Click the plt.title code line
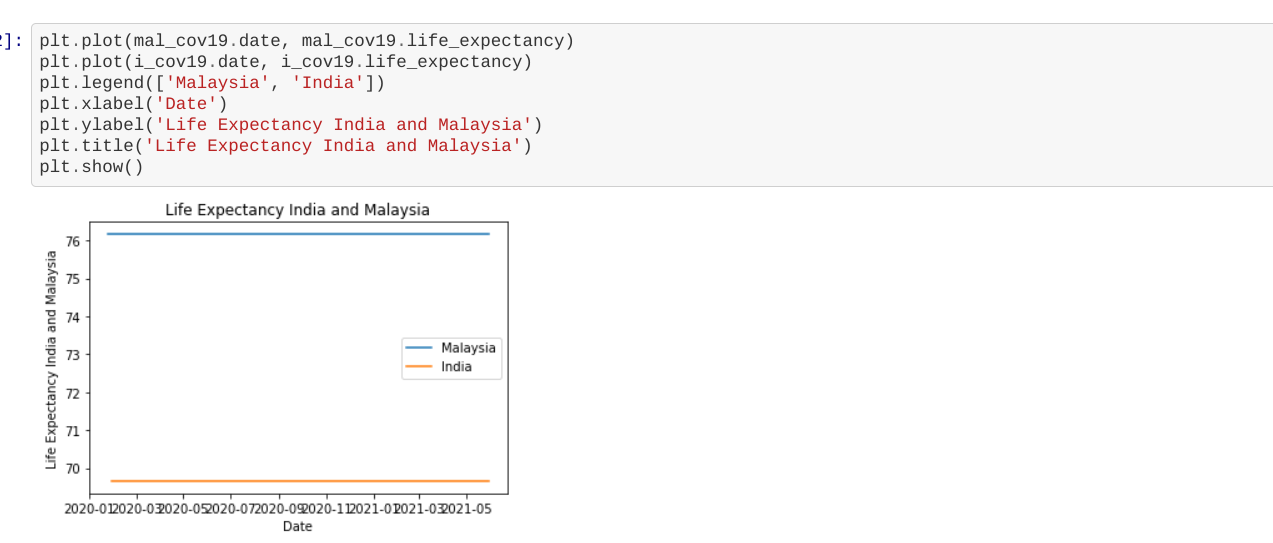Viewport: 1273px width, 543px height. [x=286, y=146]
